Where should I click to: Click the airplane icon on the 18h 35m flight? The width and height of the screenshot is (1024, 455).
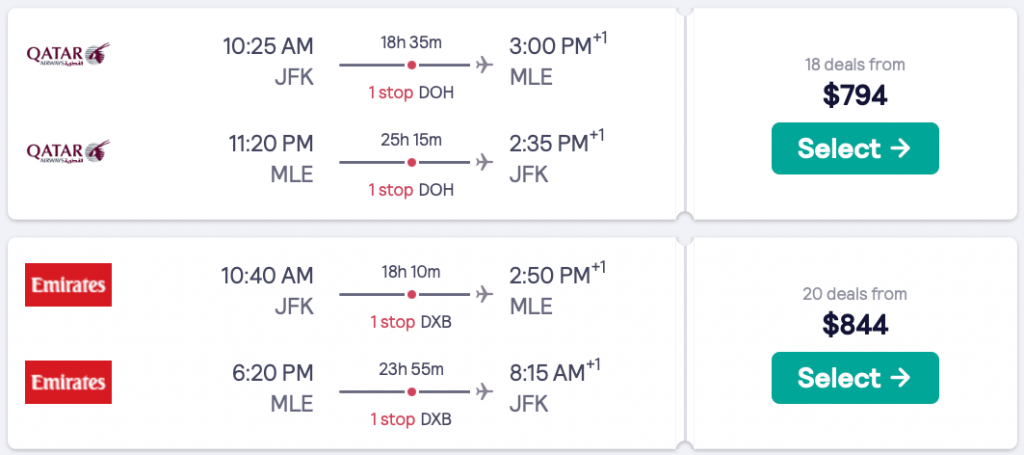click(x=485, y=66)
